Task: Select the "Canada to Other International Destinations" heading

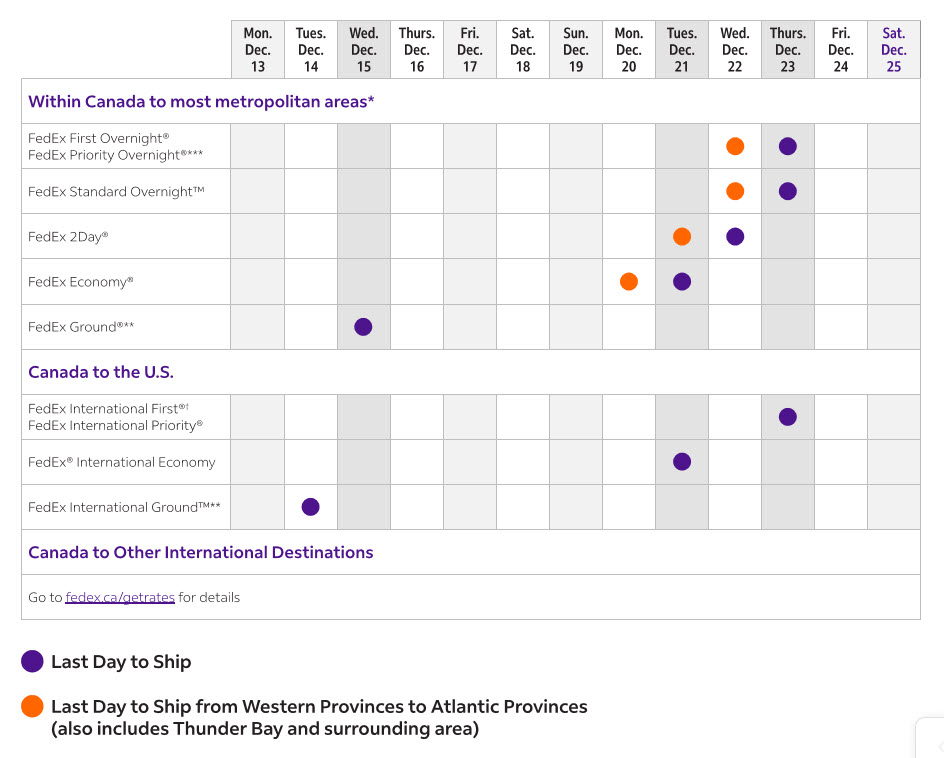Action: [200, 552]
